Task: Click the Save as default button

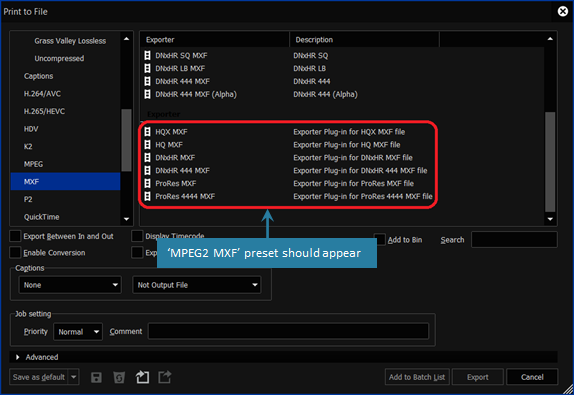Action: click(x=39, y=377)
